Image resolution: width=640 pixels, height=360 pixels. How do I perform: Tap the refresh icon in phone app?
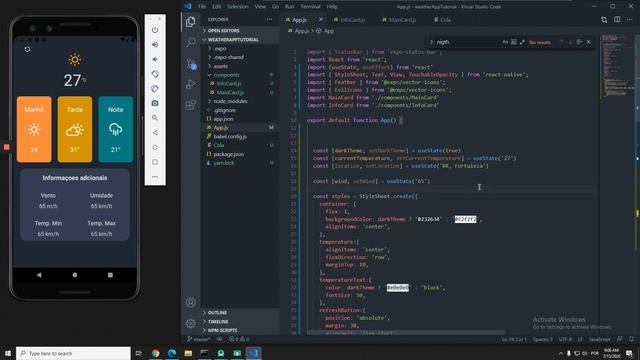tap(27, 49)
